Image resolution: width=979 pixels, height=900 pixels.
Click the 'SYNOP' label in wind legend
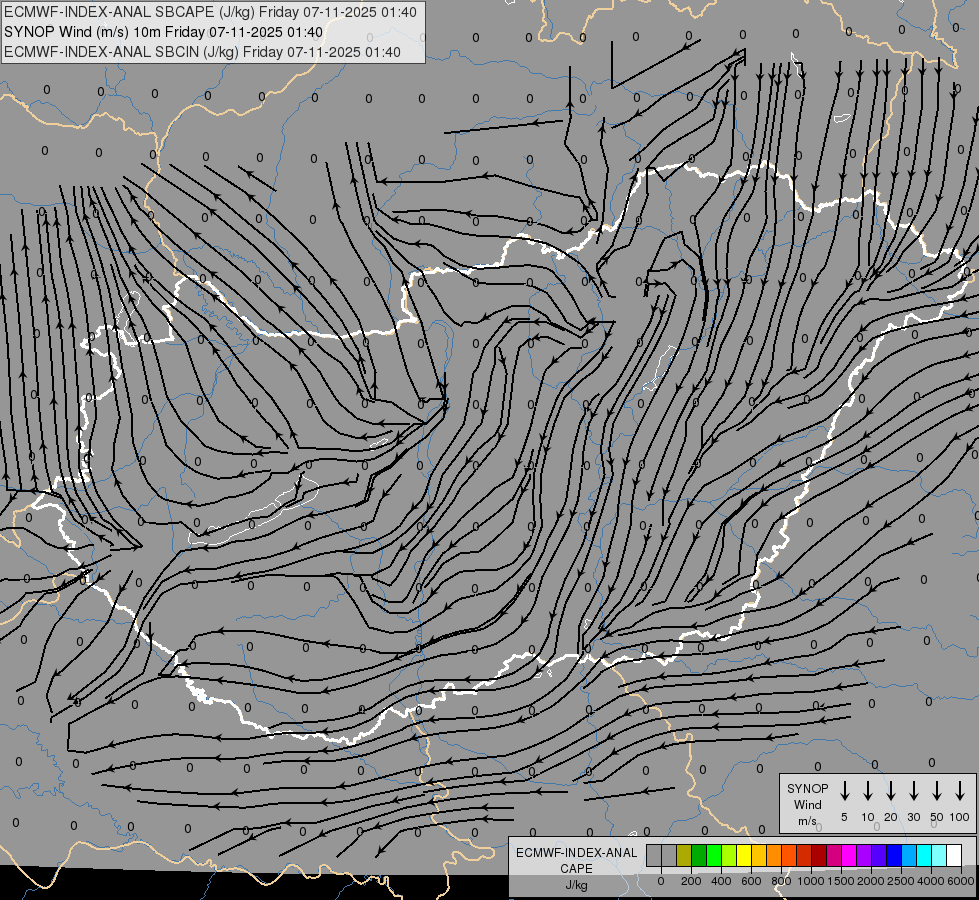pyautogui.click(x=807, y=789)
